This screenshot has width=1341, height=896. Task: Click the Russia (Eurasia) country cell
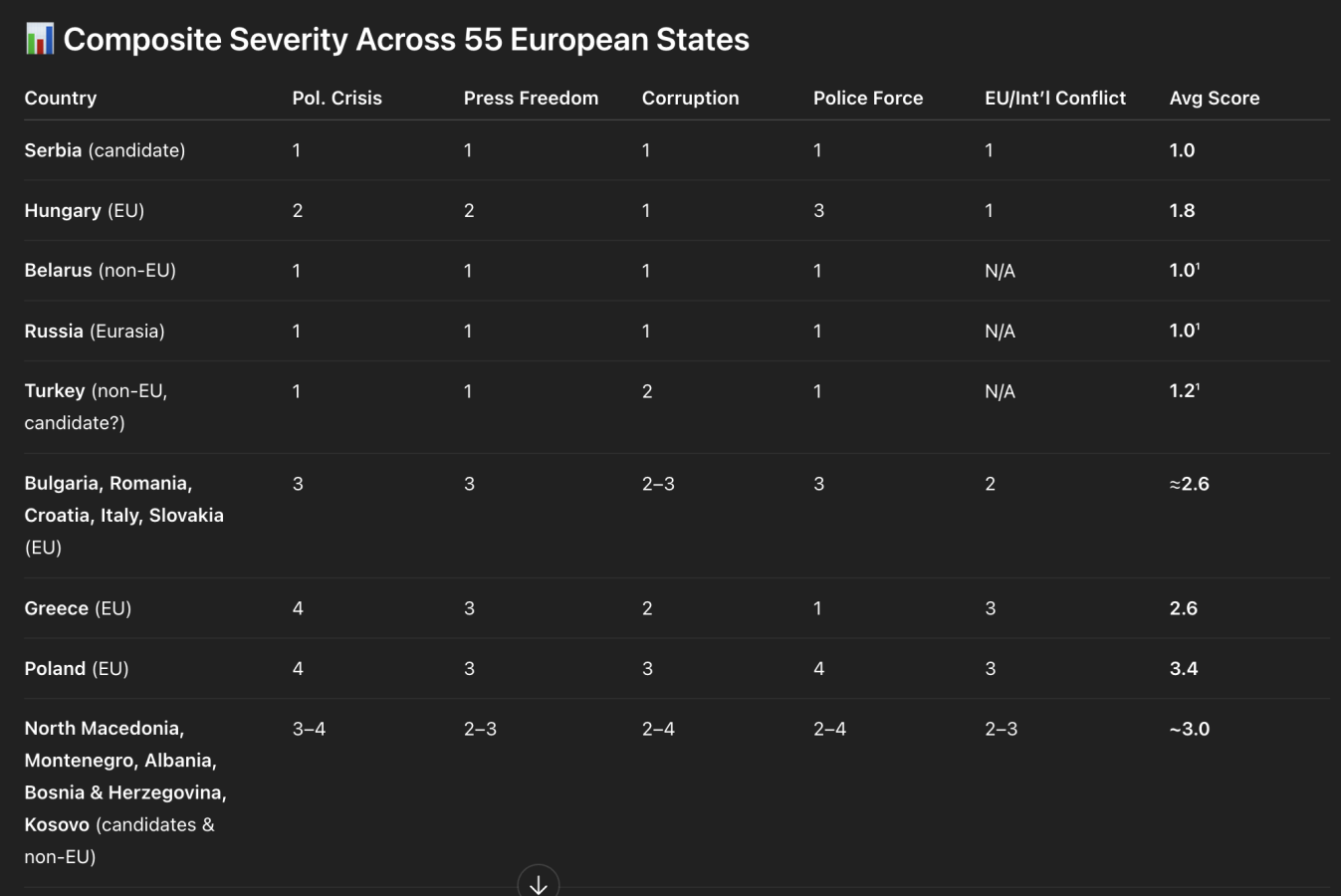95,331
